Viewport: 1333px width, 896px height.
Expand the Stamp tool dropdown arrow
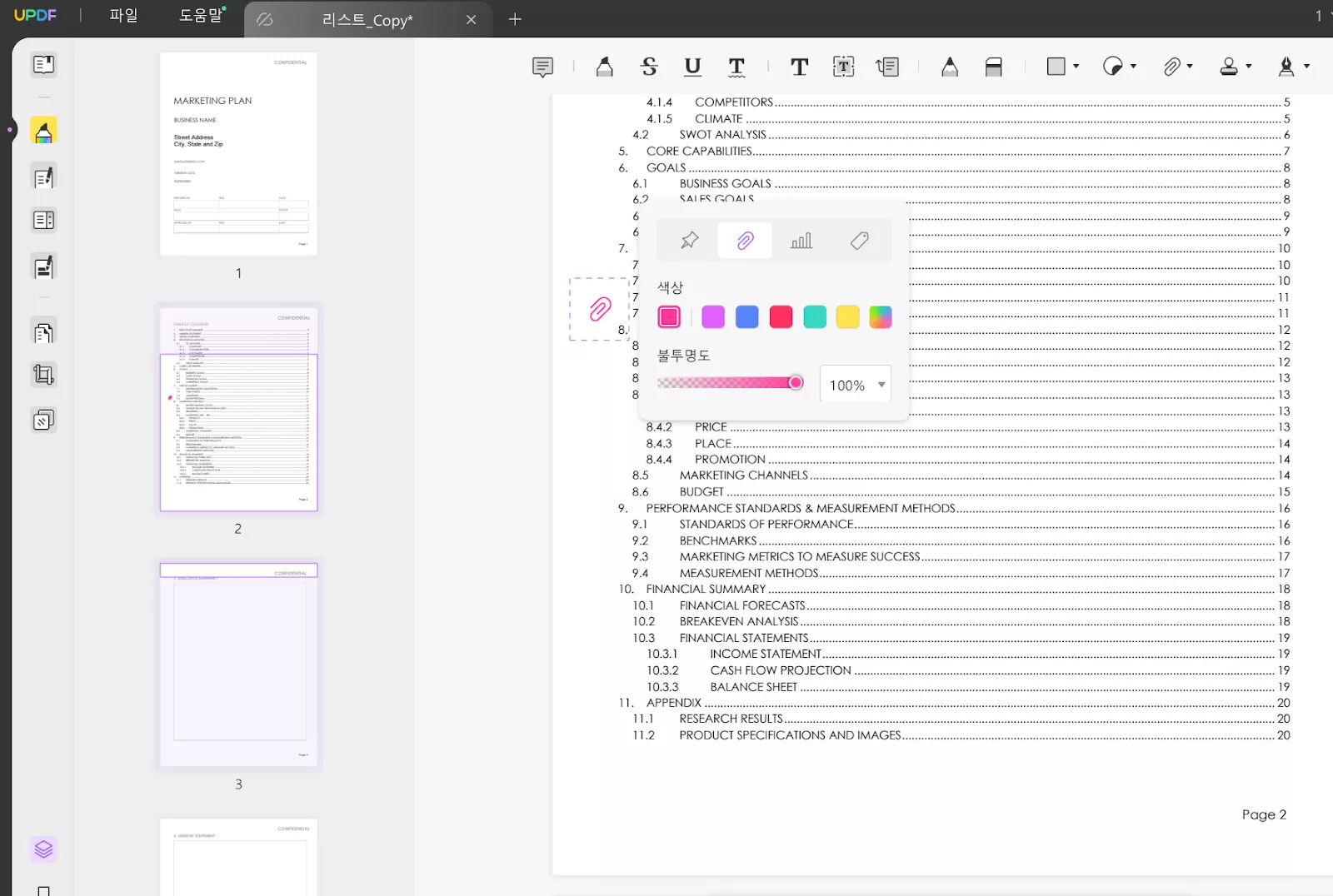[x=1248, y=67]
